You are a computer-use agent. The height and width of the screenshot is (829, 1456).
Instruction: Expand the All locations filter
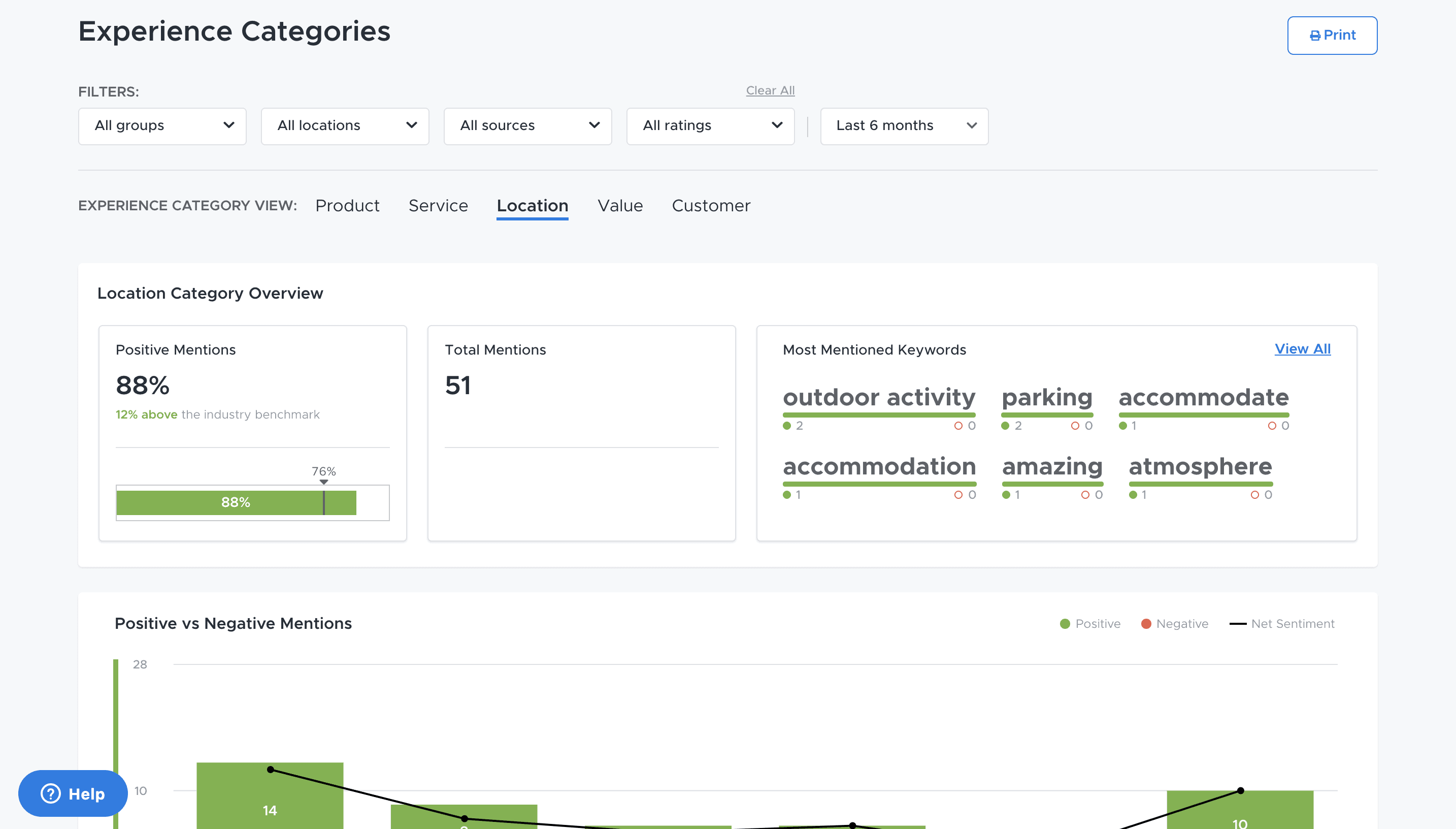coord(345,126)
